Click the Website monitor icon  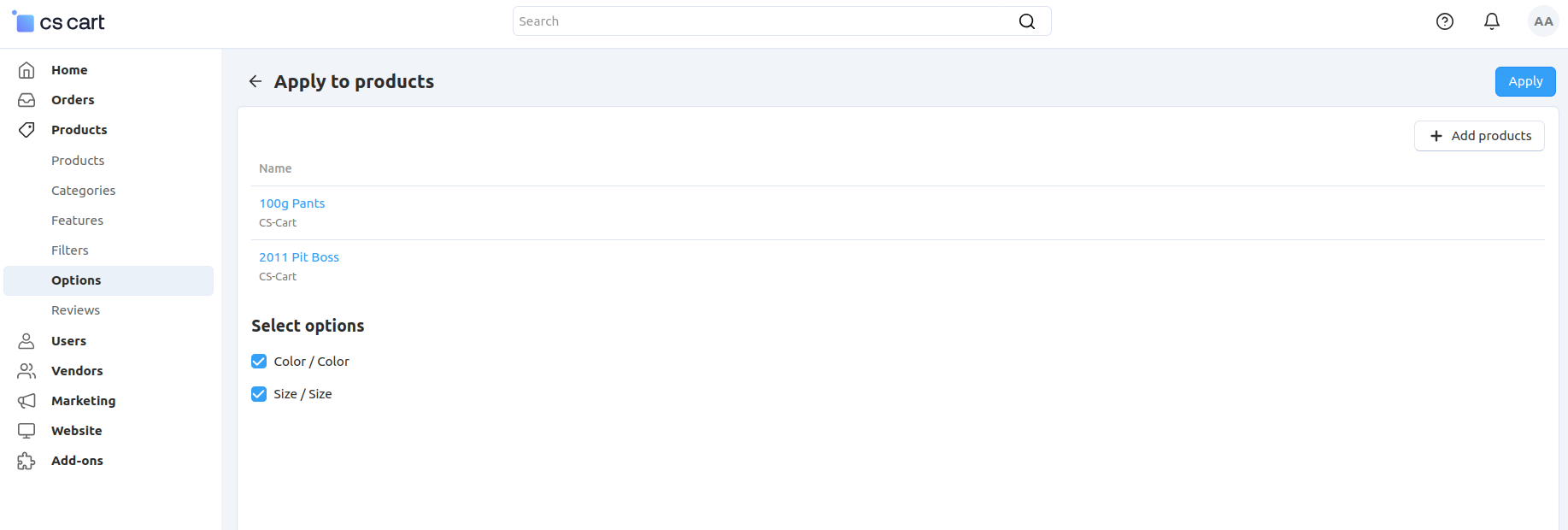tap(26, 431)
